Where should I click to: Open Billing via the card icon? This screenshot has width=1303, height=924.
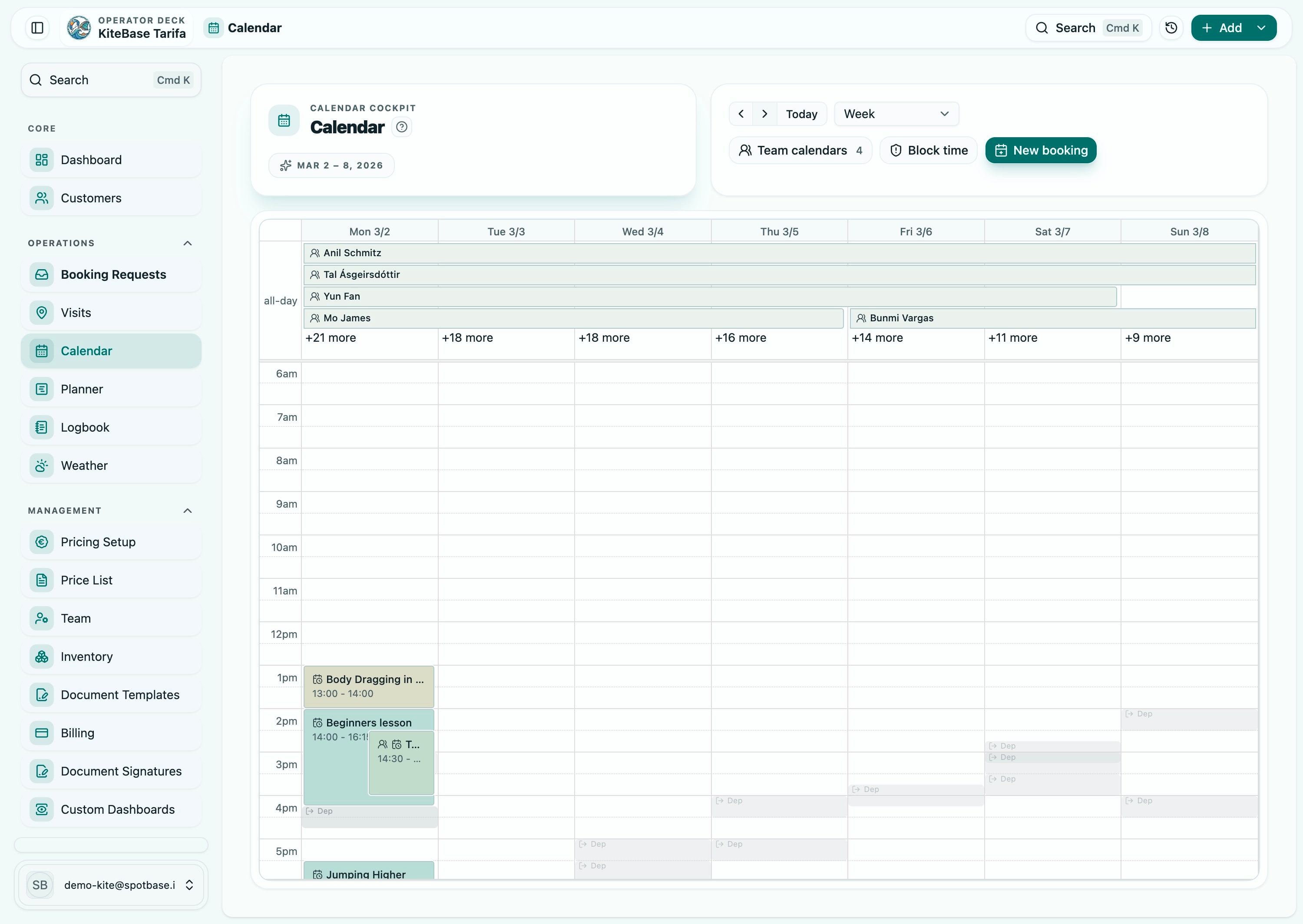click(41, 733)
